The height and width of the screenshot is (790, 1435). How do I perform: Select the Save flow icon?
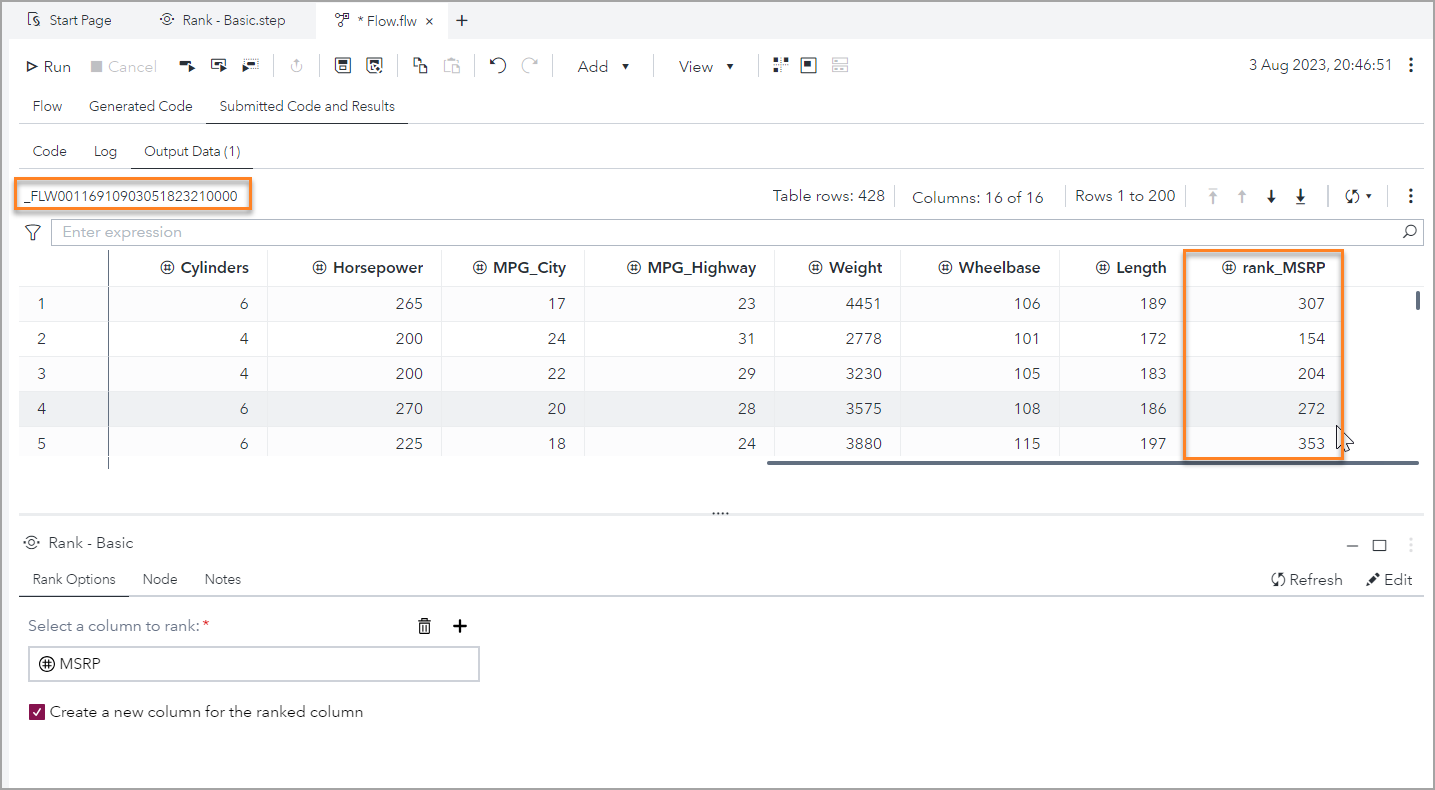tap(343, 66)
